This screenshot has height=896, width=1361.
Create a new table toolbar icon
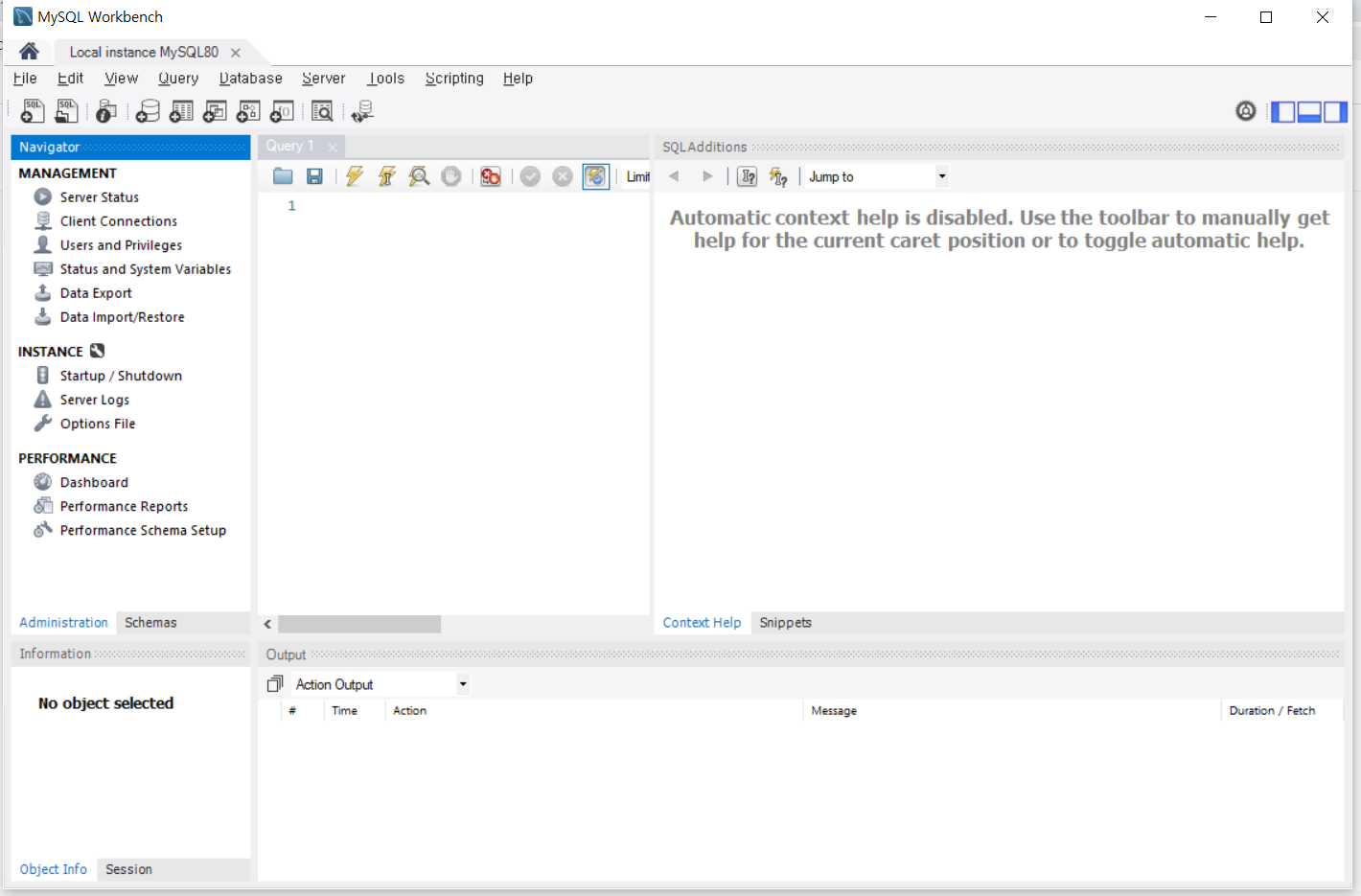tap(181, 111)
